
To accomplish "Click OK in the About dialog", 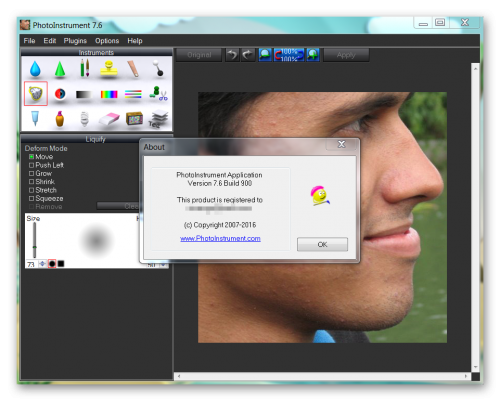I will pos(322,244).
